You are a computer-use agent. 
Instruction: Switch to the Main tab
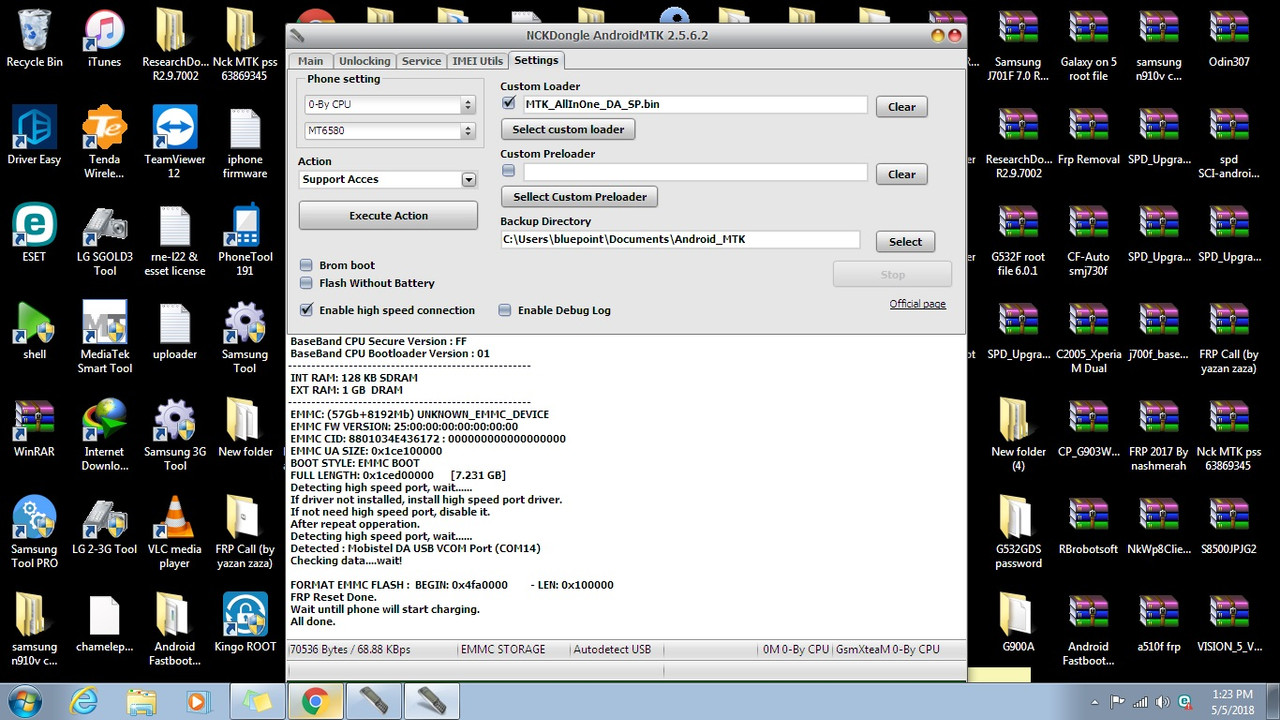(311, 61)
